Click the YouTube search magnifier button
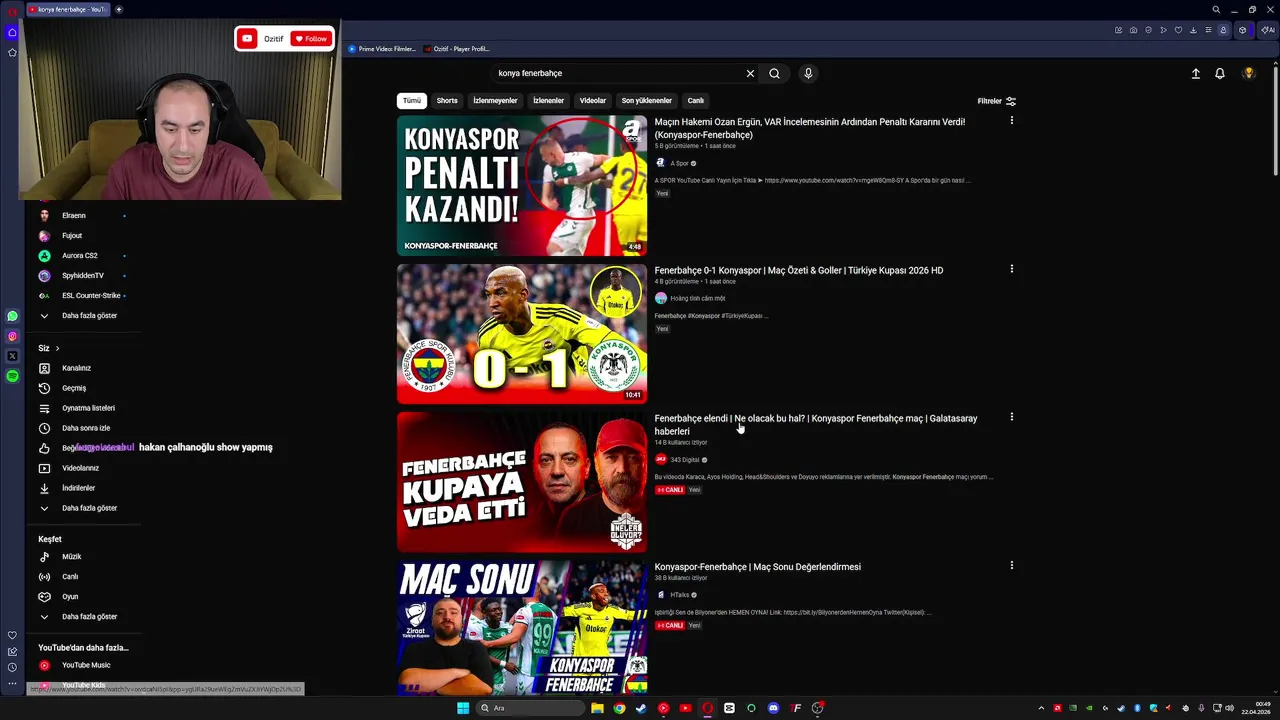The image size is (1280, 720). coord(774,73)
